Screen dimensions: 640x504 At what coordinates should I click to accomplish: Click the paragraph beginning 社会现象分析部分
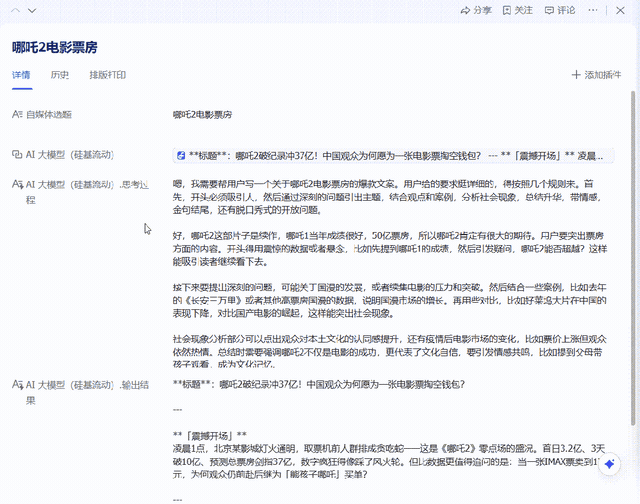pyautogui.click(x=389, y=352)
